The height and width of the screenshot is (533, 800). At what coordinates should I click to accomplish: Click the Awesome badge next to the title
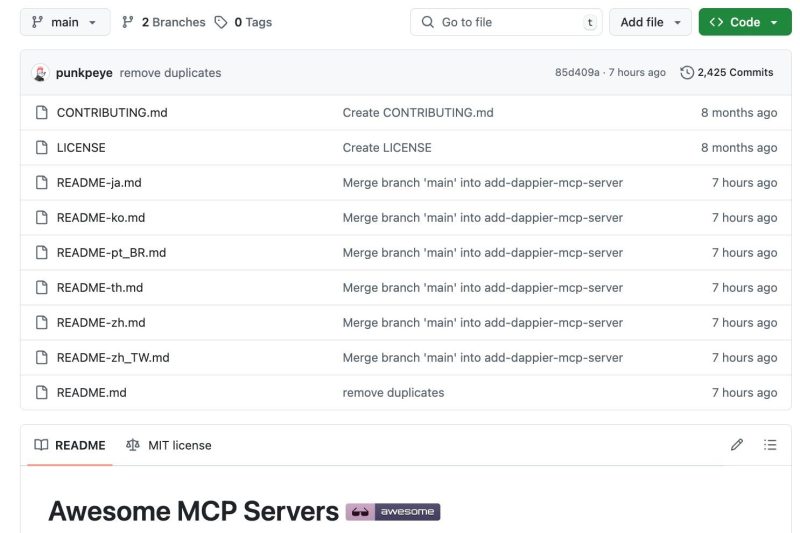pos(393,512)
